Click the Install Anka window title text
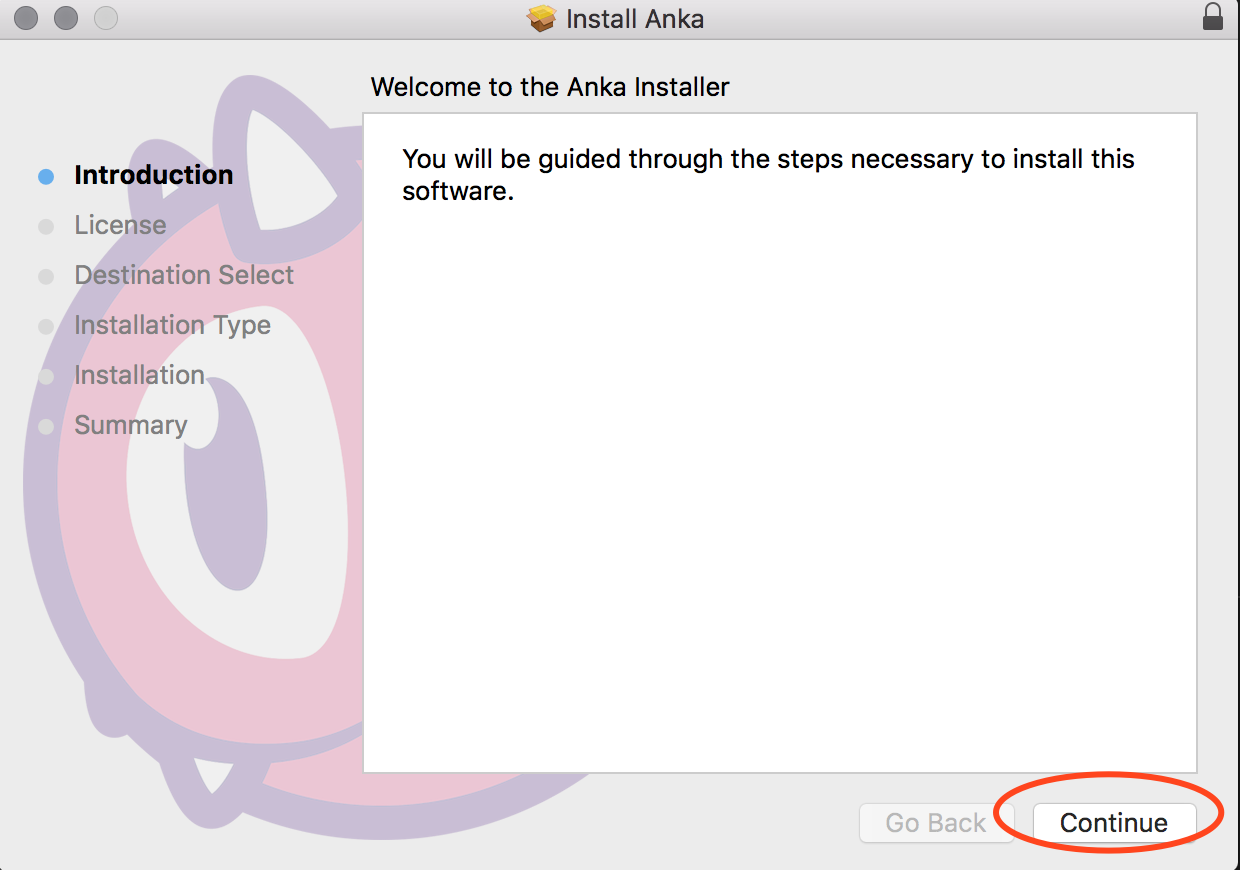This screenshot has height=870, width=1240. click(x=635, y=18)
